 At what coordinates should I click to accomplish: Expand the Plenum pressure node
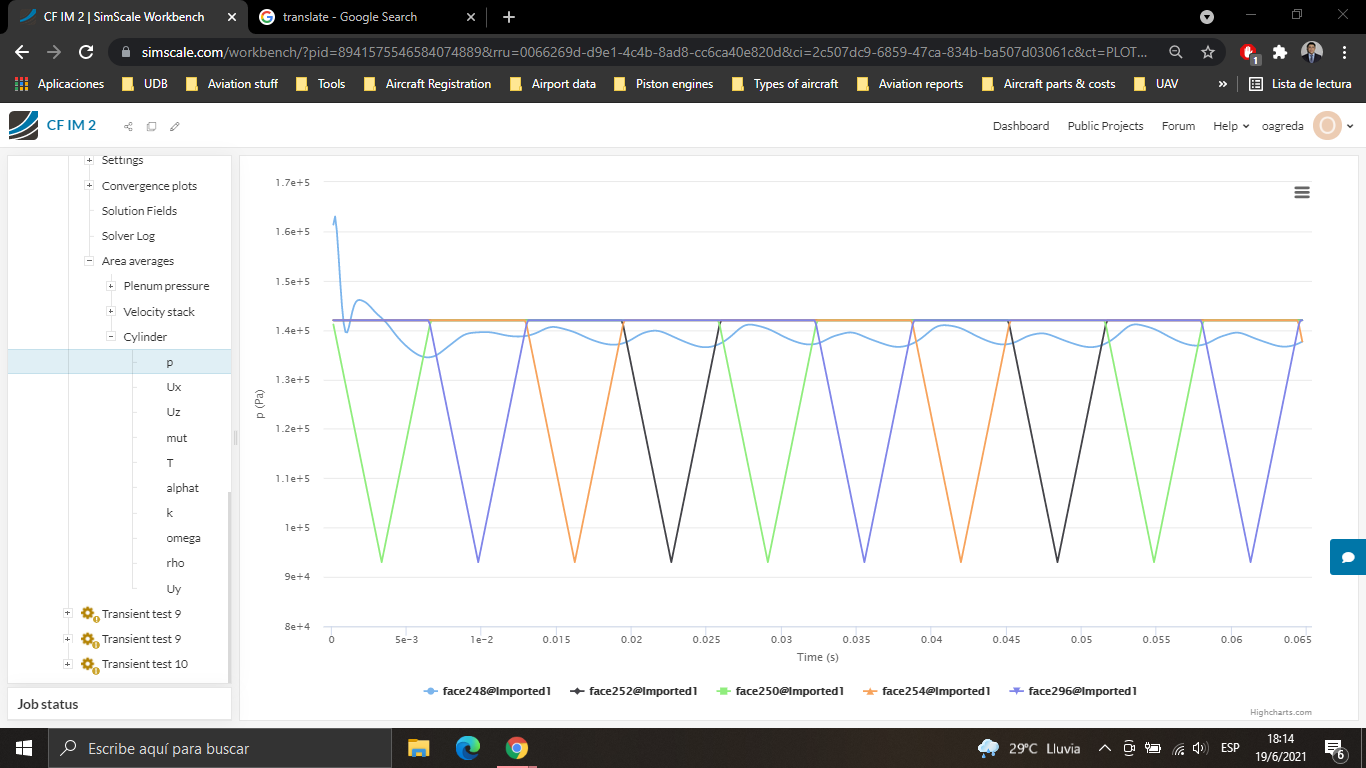111,286
